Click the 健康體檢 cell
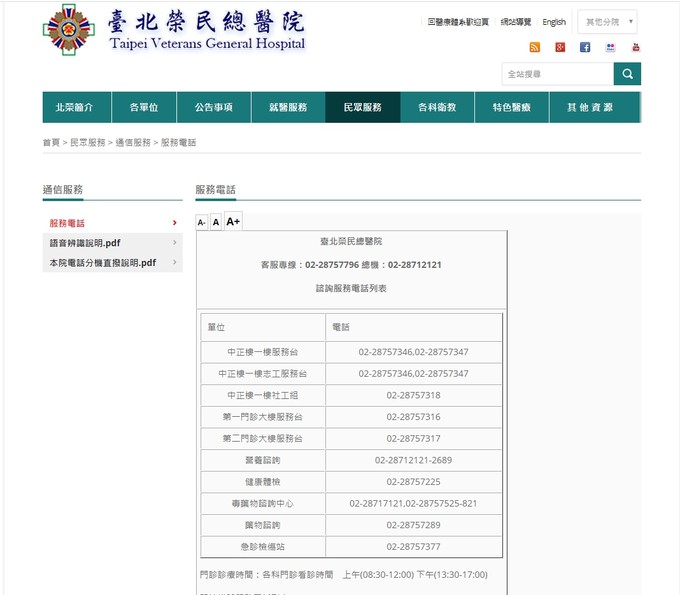This screenshot has height=595, width=680. pyautogui.click(x=263, y=482)
